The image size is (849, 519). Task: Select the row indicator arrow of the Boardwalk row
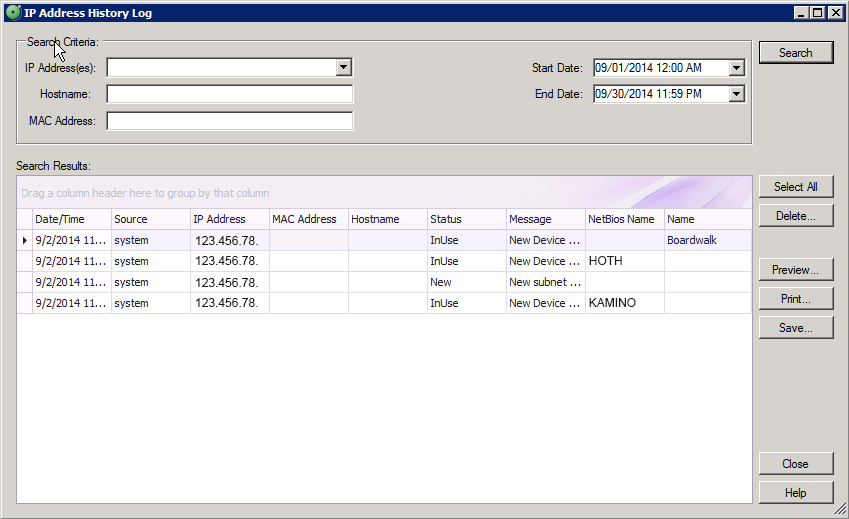point(24,240)
